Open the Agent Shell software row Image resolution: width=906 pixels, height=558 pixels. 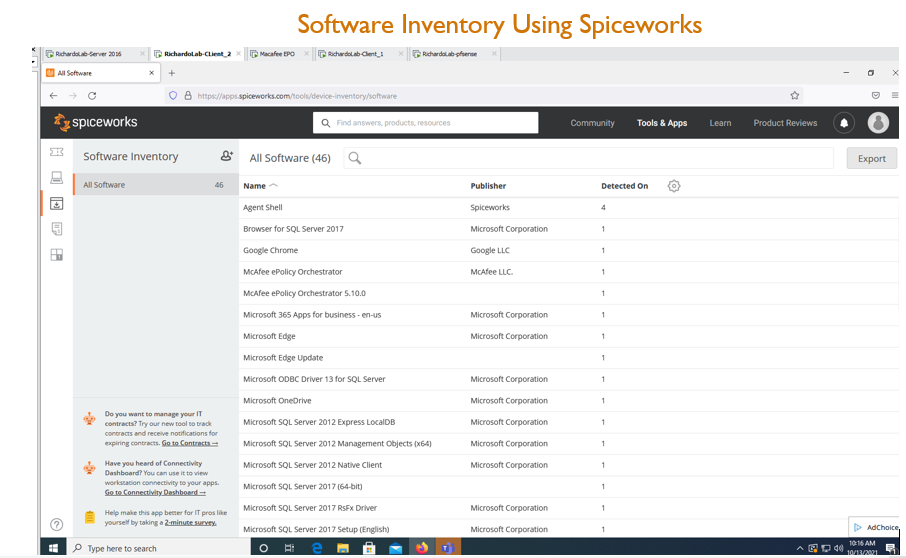click(x=569, y=207)
